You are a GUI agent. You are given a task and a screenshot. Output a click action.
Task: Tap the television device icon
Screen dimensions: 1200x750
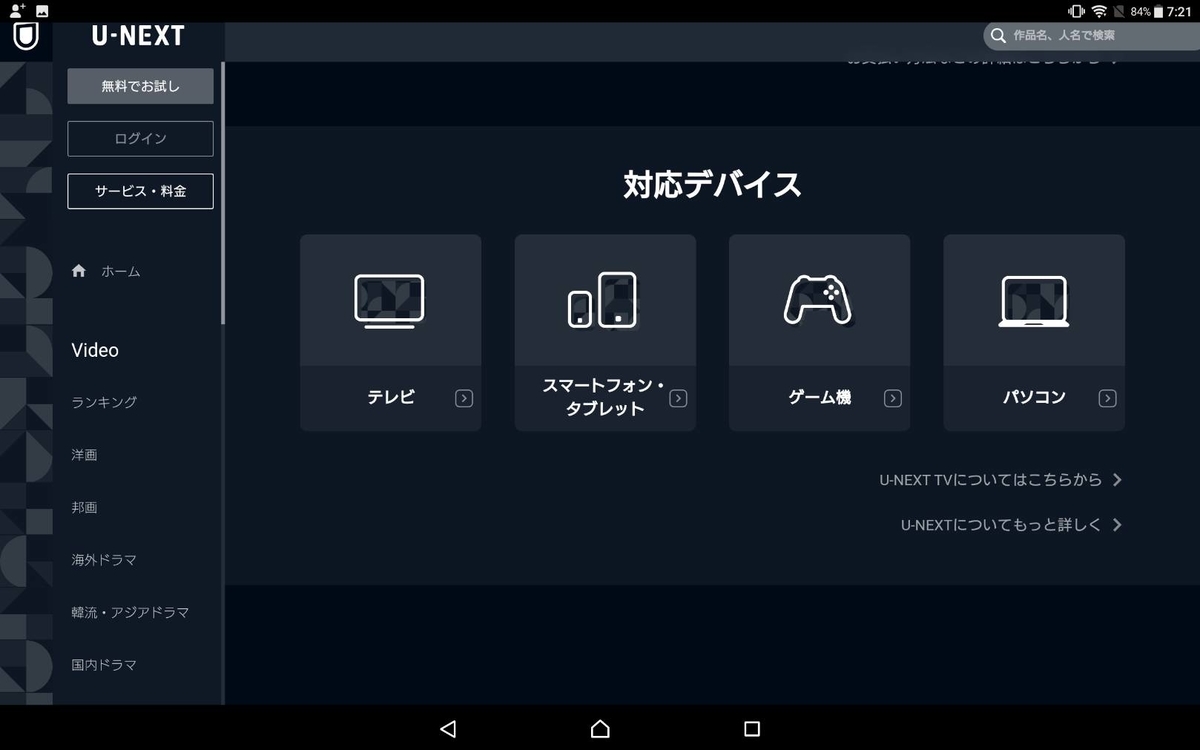tap(389, 301)
